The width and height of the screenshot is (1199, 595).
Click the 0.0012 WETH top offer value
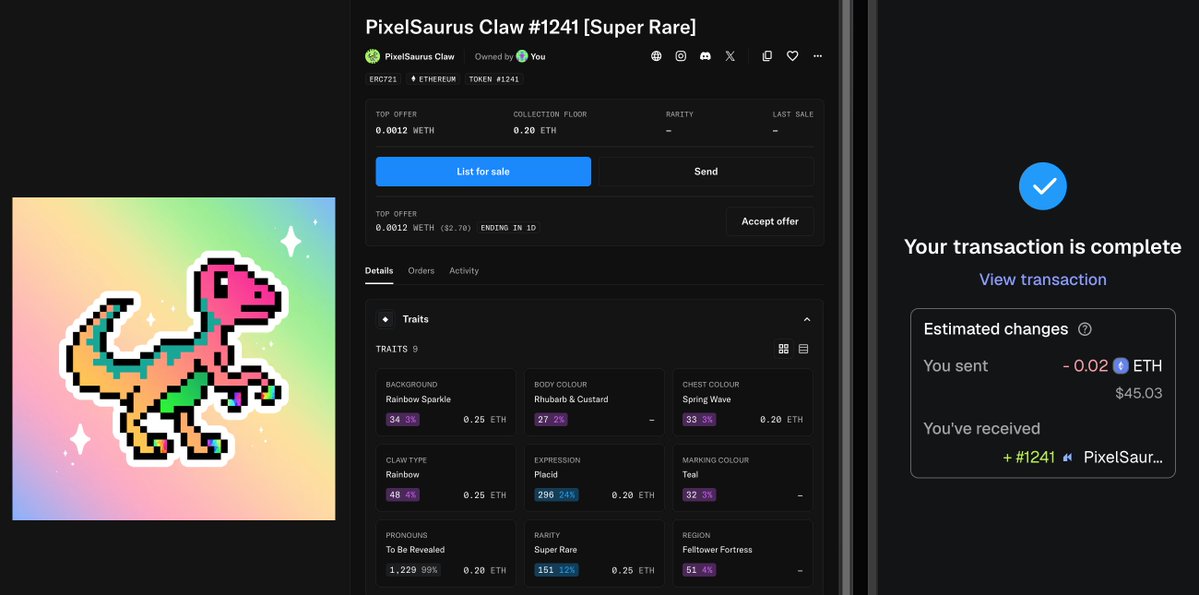pos(405,131)
